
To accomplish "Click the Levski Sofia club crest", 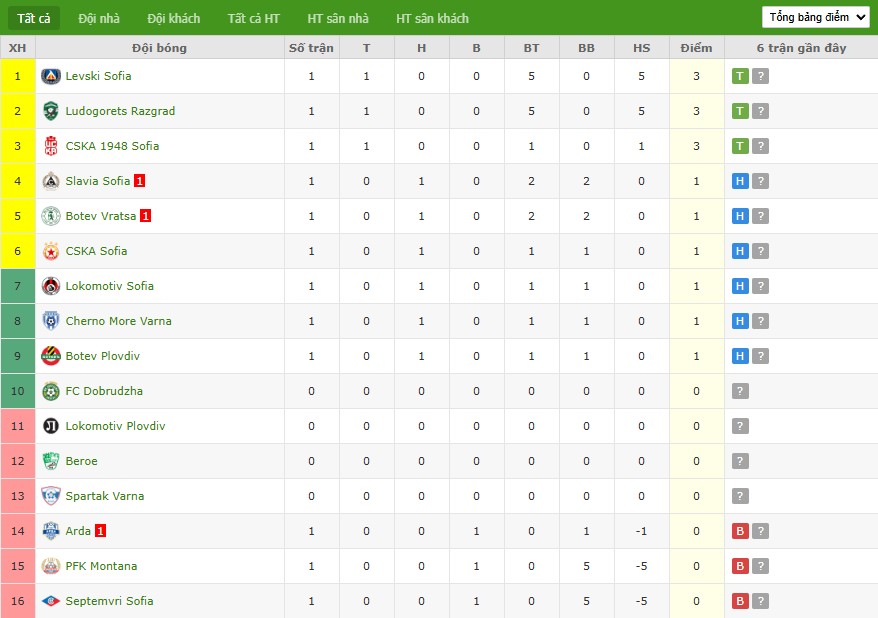I will point(51,76).
